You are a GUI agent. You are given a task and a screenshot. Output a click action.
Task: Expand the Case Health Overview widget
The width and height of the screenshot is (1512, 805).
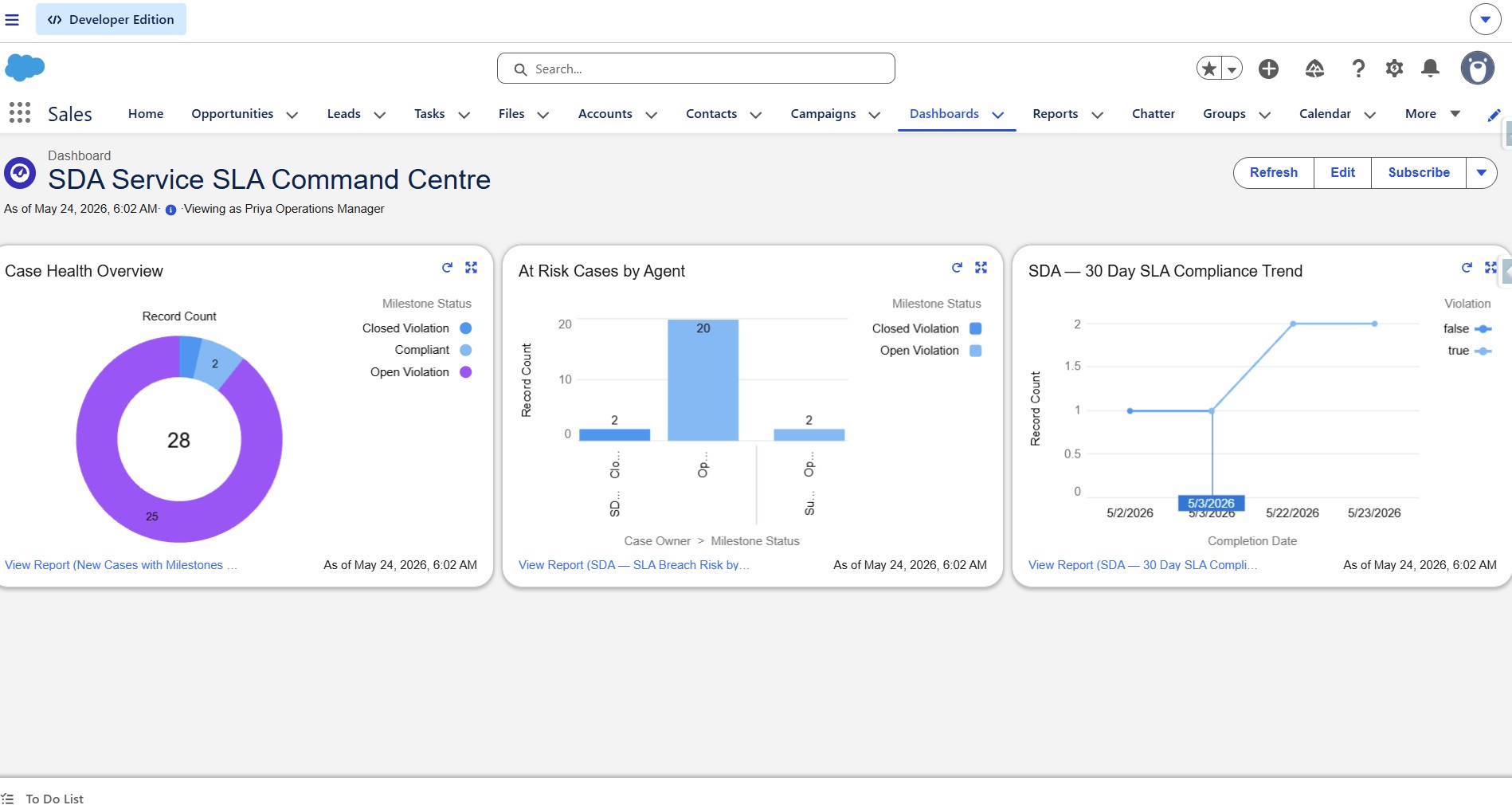click(472, 268)
